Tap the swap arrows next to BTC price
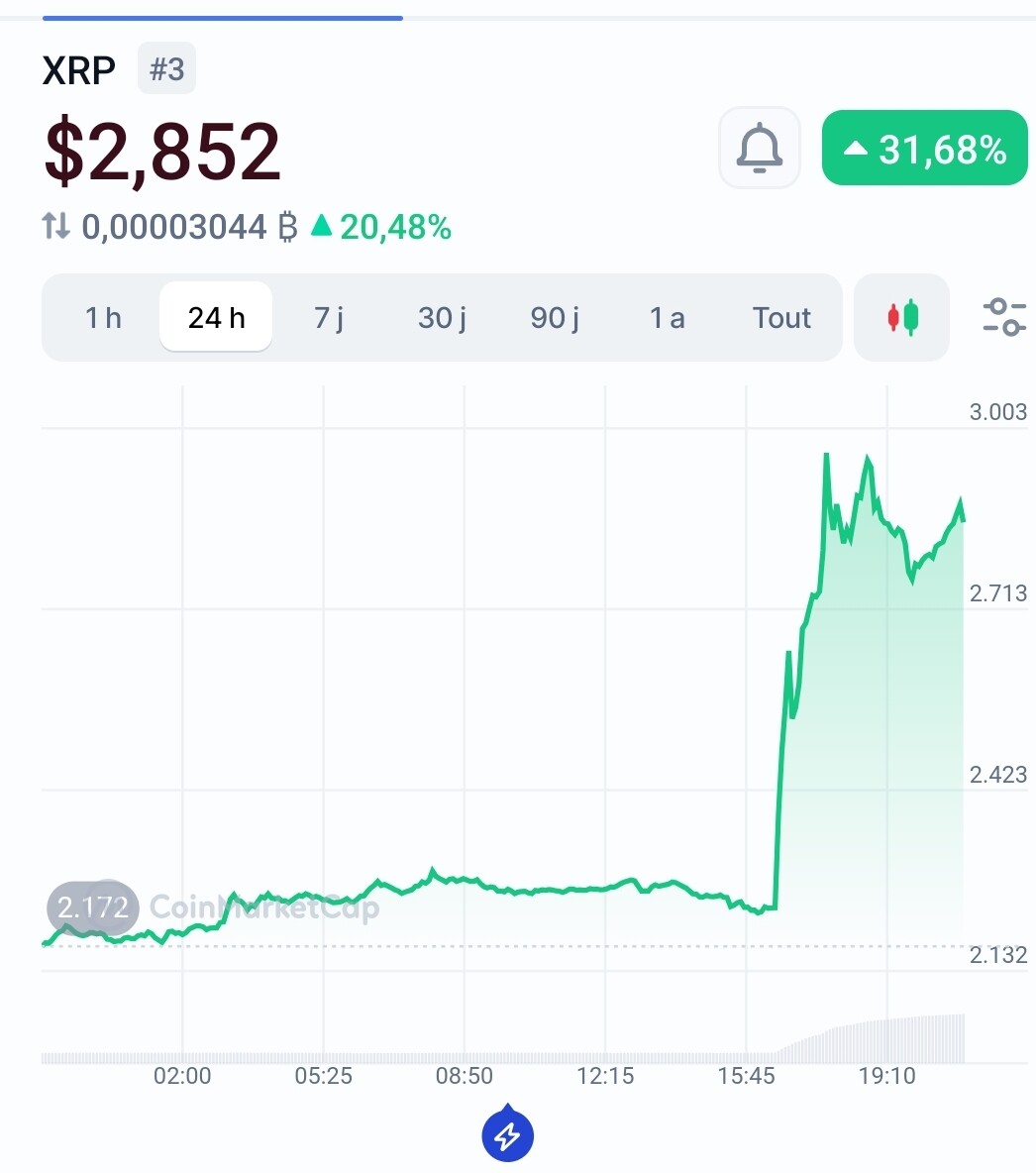The width and height of the screenshot is (1036, 1173). coord(56,226)
